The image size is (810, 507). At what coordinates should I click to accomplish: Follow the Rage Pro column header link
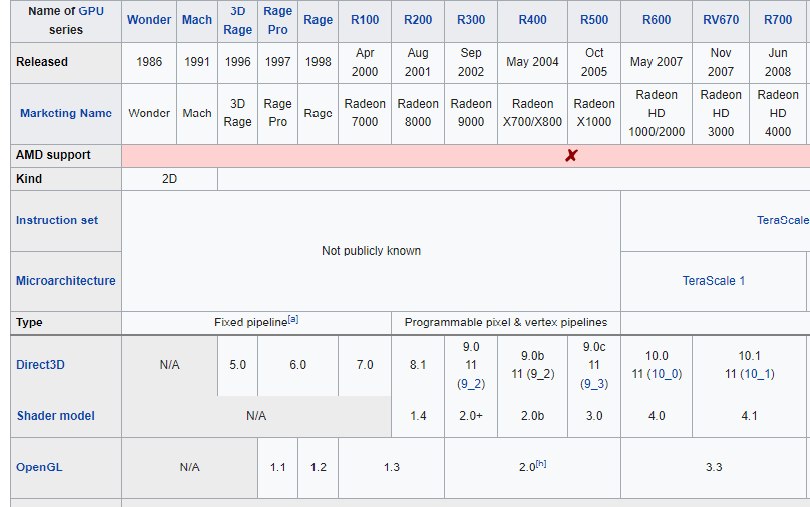click(x=277, y=20)
